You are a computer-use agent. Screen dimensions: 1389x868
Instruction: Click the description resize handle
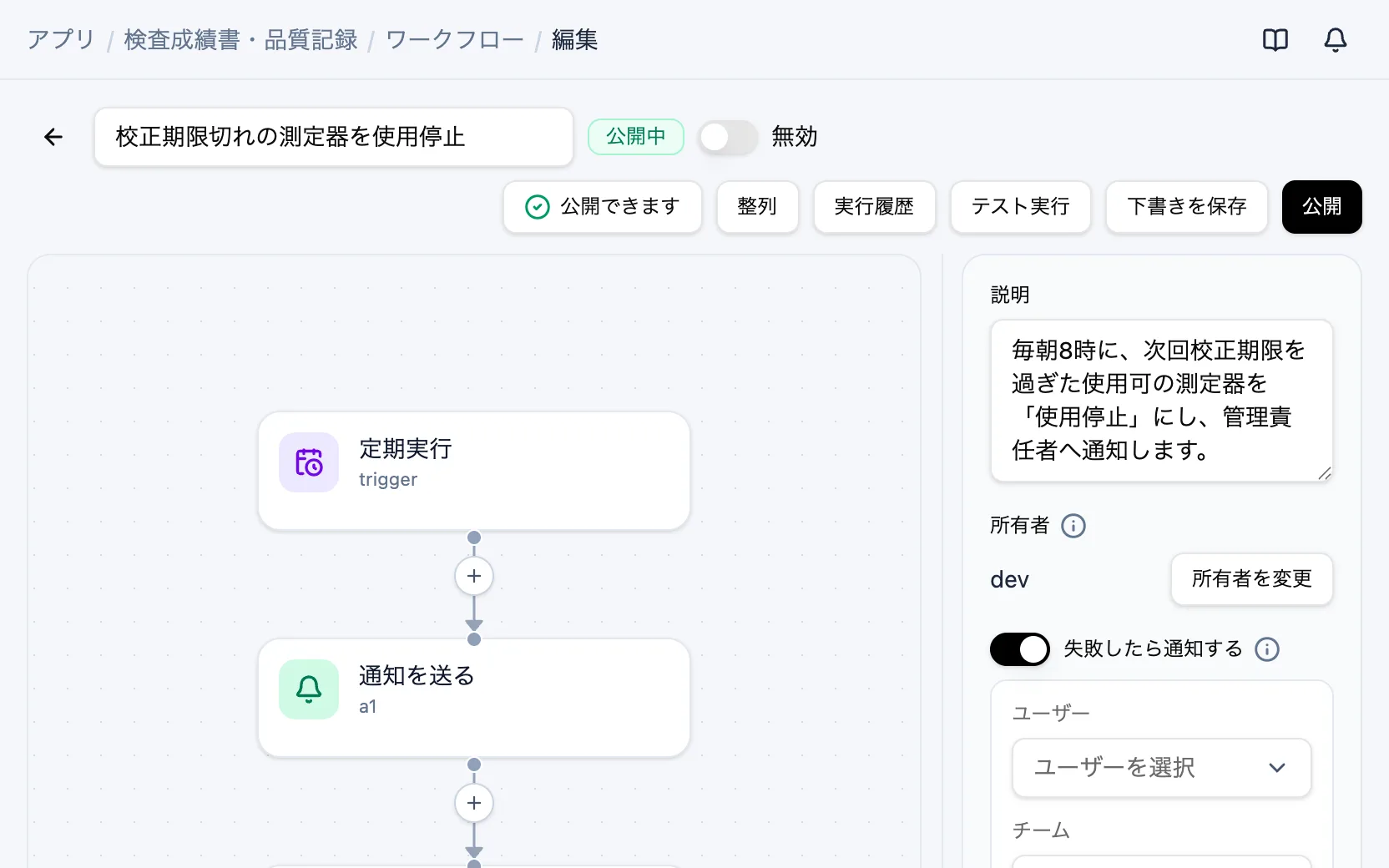point(1325,473)
